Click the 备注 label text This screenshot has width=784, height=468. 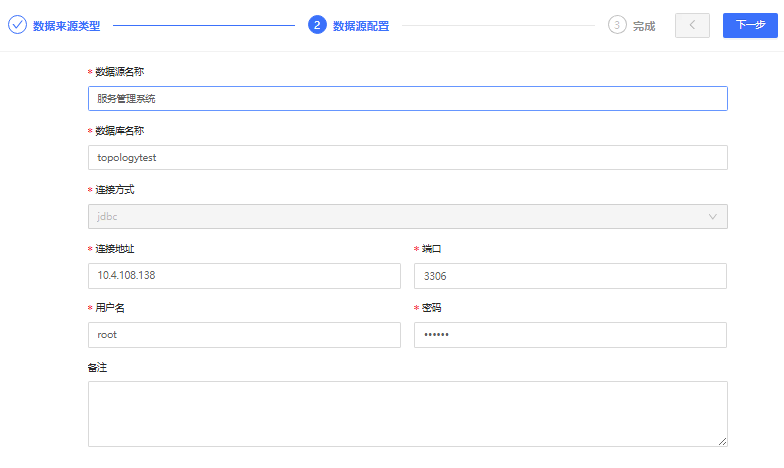pos(97,368)
